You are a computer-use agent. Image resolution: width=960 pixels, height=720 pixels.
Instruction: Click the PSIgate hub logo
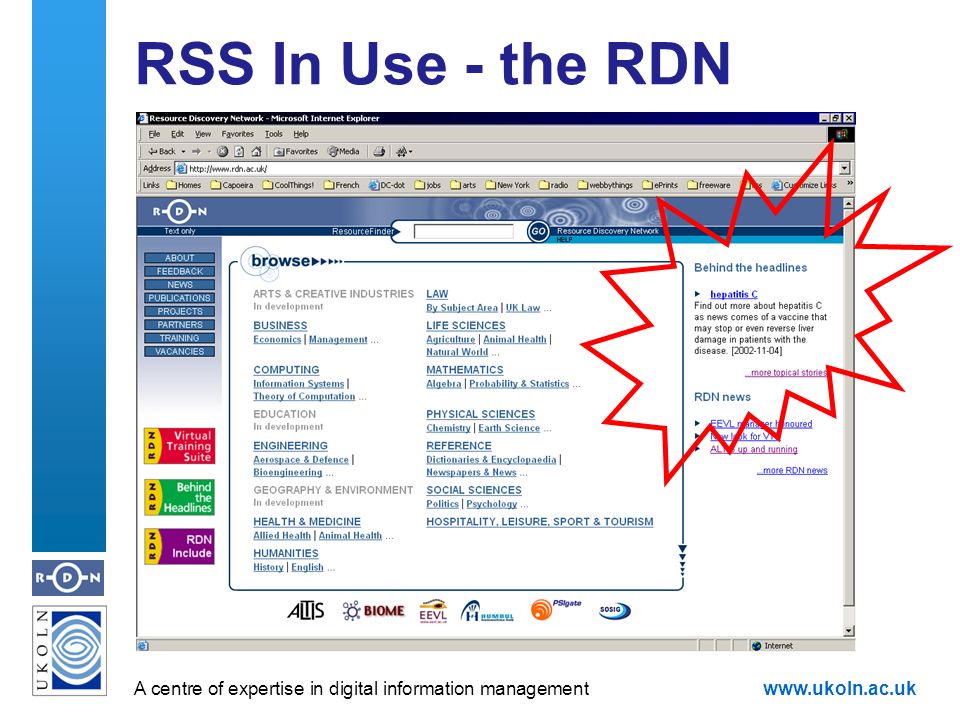pyautogui.click(x=555, y=609)
